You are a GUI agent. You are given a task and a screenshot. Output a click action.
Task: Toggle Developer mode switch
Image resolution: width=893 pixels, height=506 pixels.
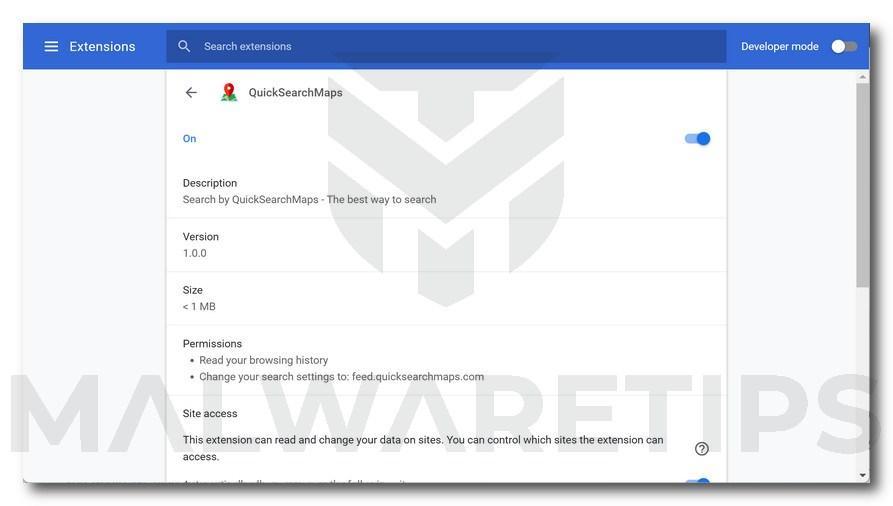(x=844, y=47)
